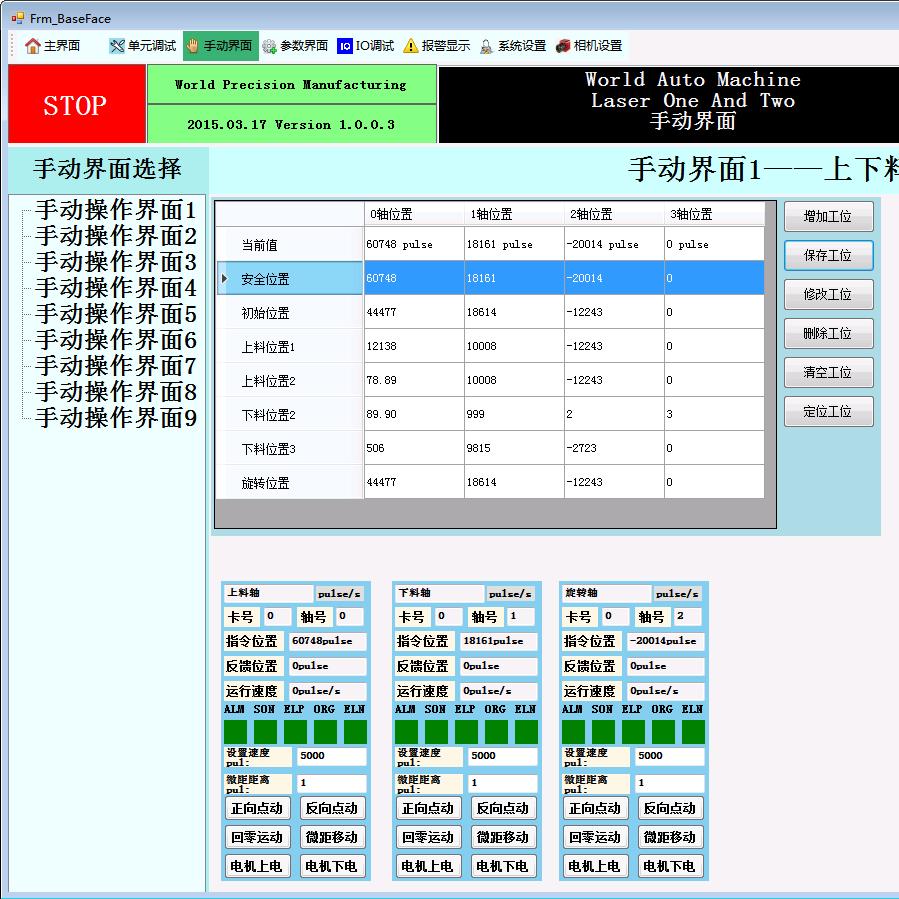899x899 pixels.
Task: Select 手动操作界面5 in the tree
Action: pyautogui.click(x=116, y=314)
